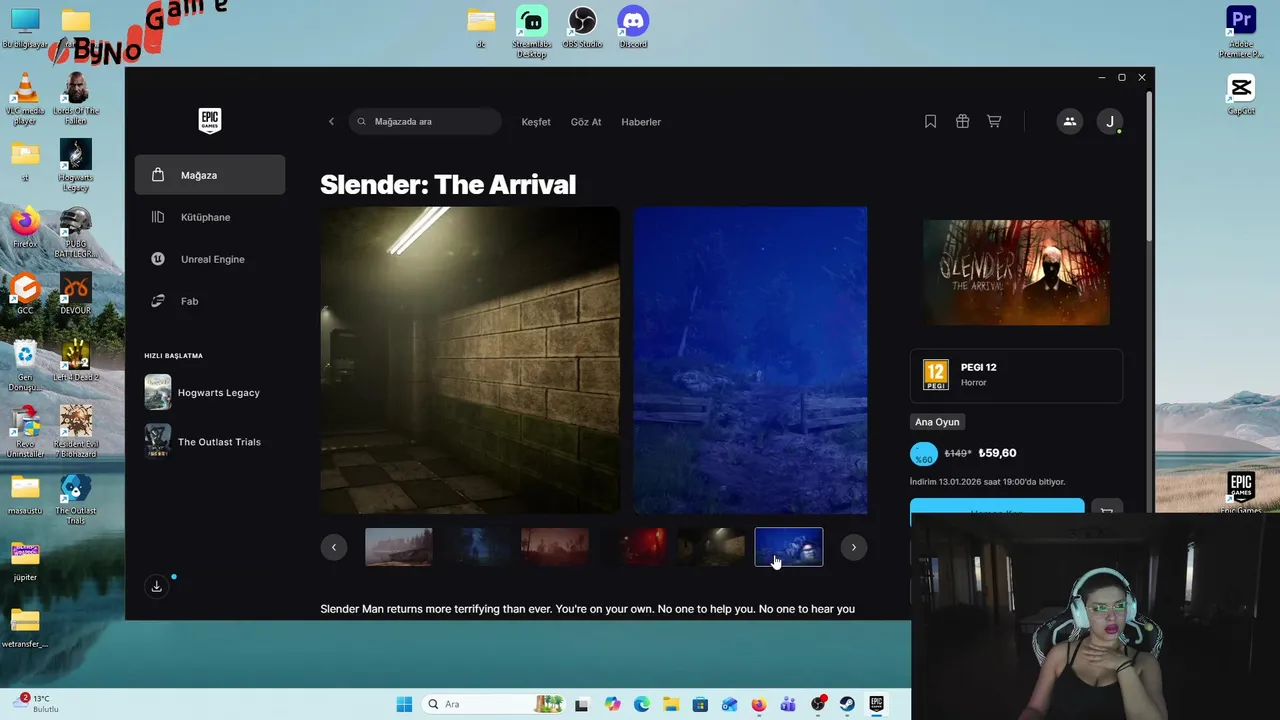This screenshot has width=1280, height=720.
Task: Select Hogwarts Legacy desktop shortcut
Action: (76, 165)
